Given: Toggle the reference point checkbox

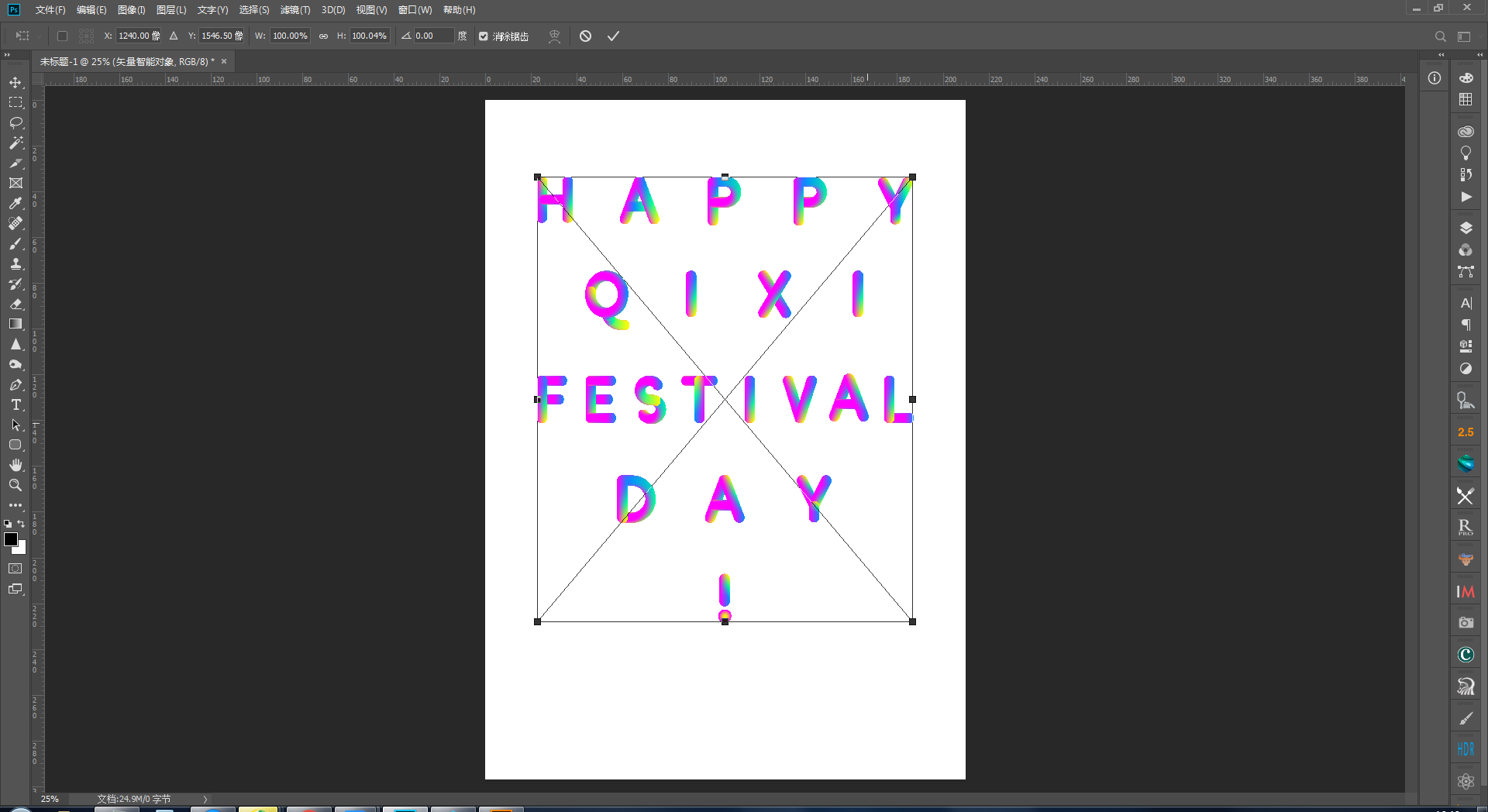Looking at the screenshot, I should click(63, 36).
